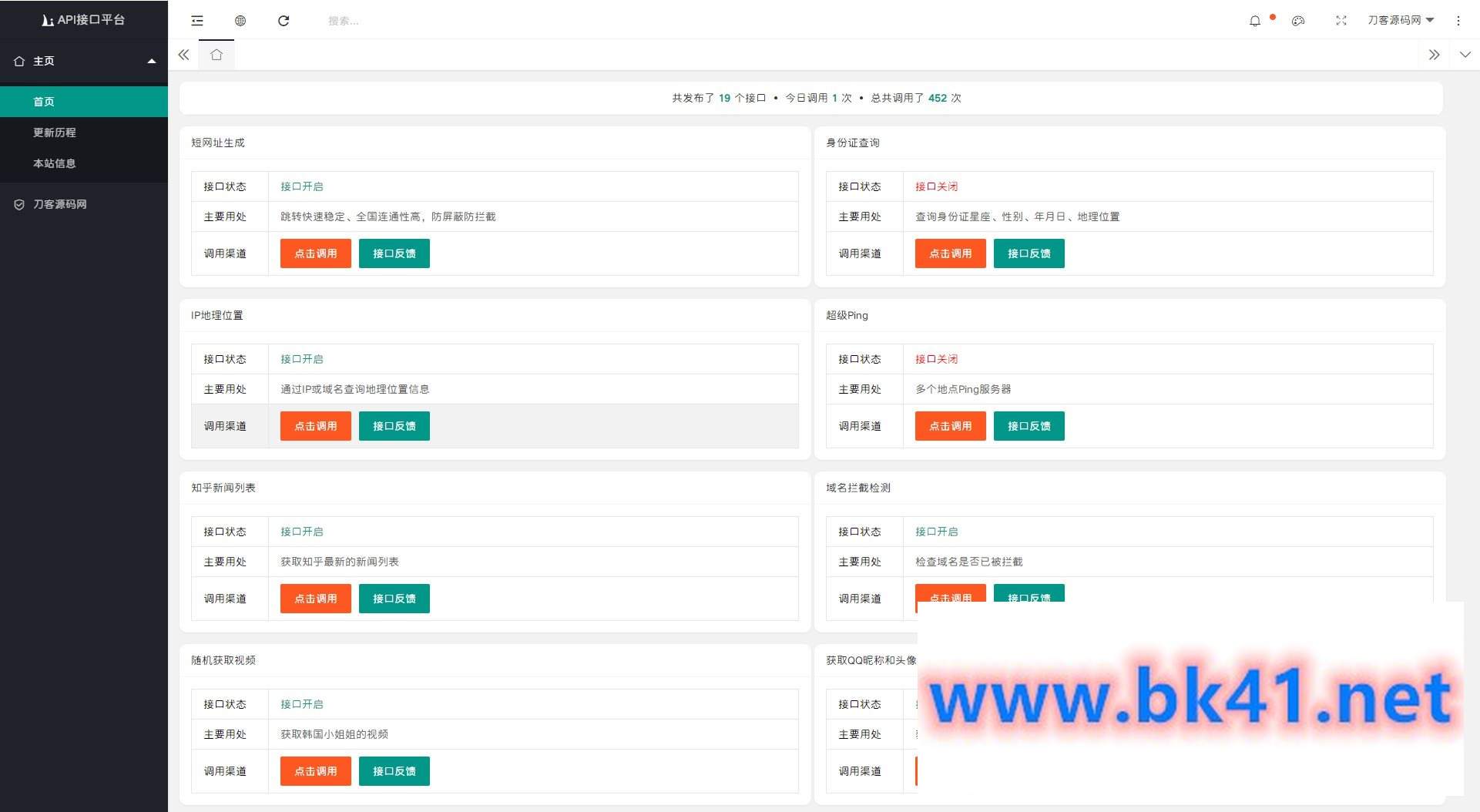Image resolution: width=1480 pixels, height=812 pixels.
Task: Expand the 刀客源码网 user dropdown
Action: (x=1400, y=20)
